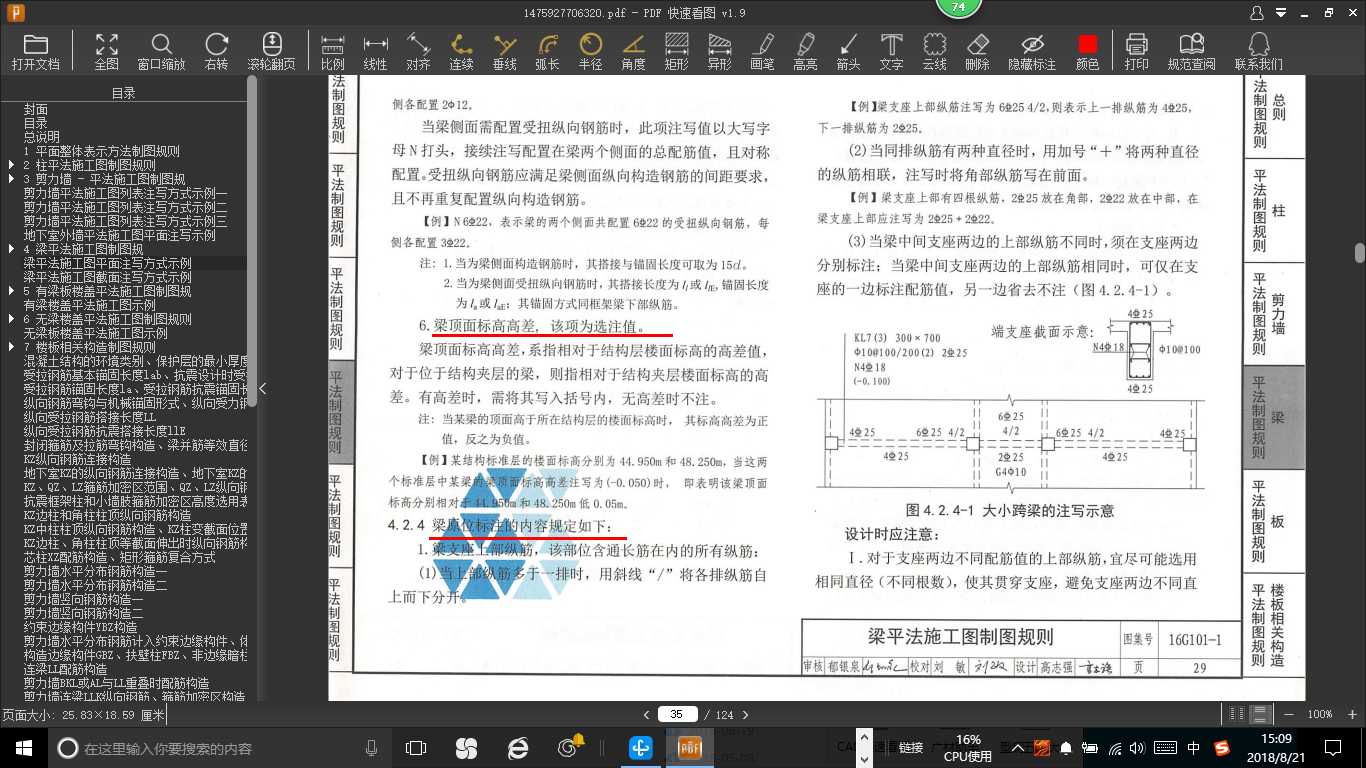1366x768 pixels.
Task: Open Task View on the taskbar
Action: pyautogui.click(x=416, y=748)
